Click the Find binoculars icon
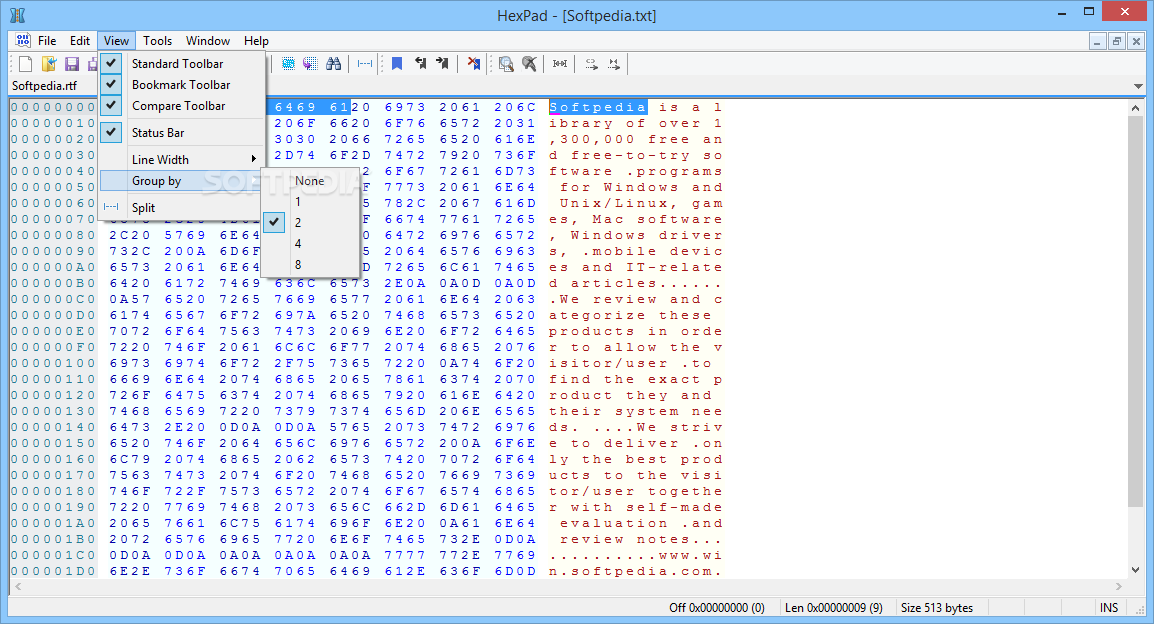 [333, 64]
